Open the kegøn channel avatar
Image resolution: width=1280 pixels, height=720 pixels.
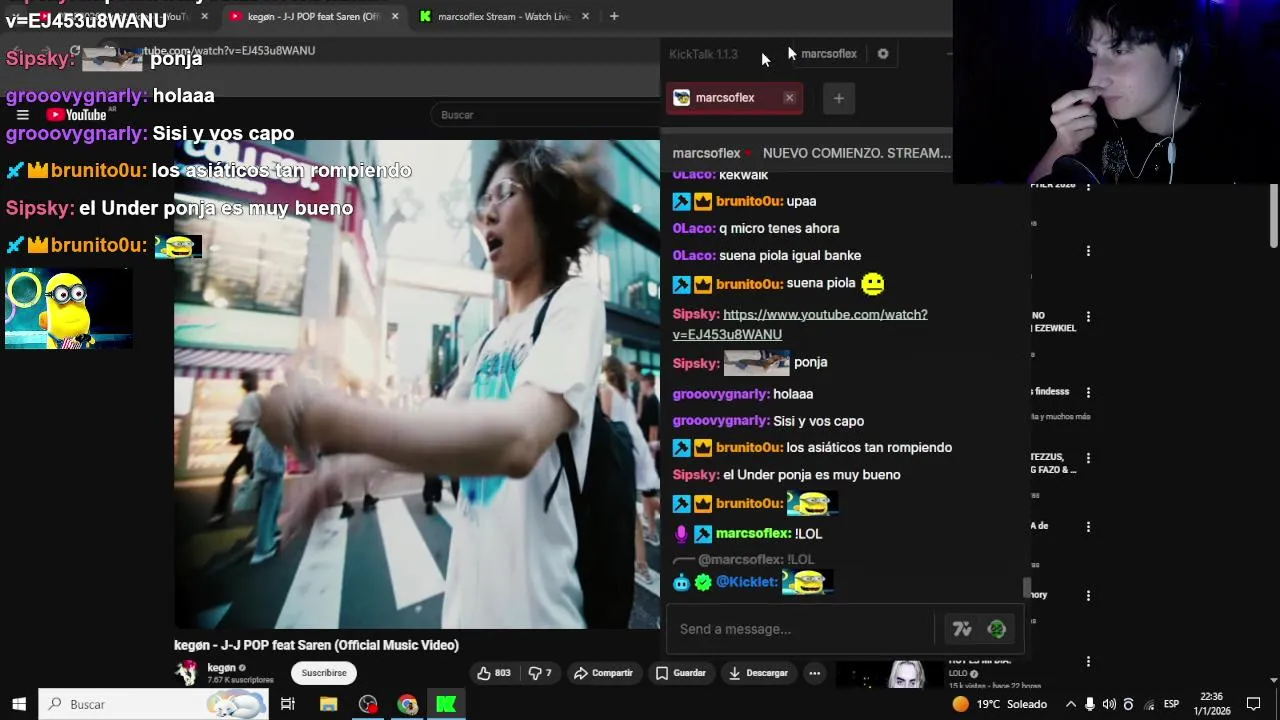[187, 673]
